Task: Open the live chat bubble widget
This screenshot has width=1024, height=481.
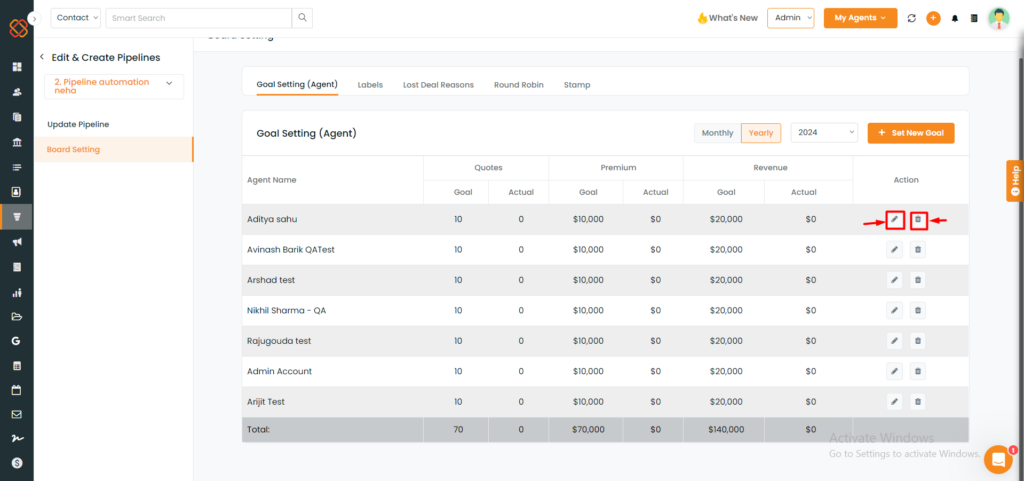Action: click(998, 459)
